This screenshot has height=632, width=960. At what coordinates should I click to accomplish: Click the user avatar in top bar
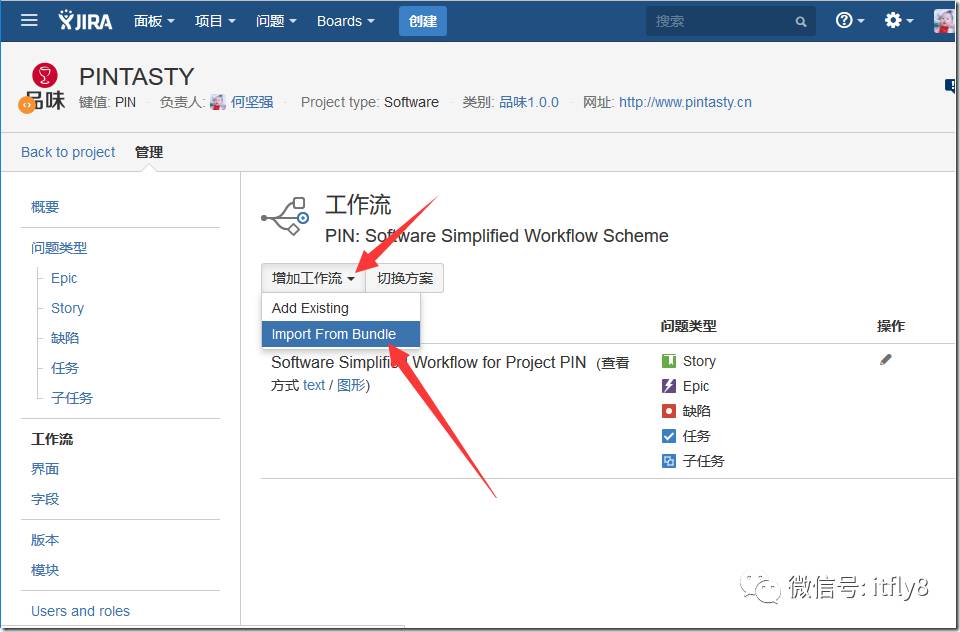coord(945,21)
